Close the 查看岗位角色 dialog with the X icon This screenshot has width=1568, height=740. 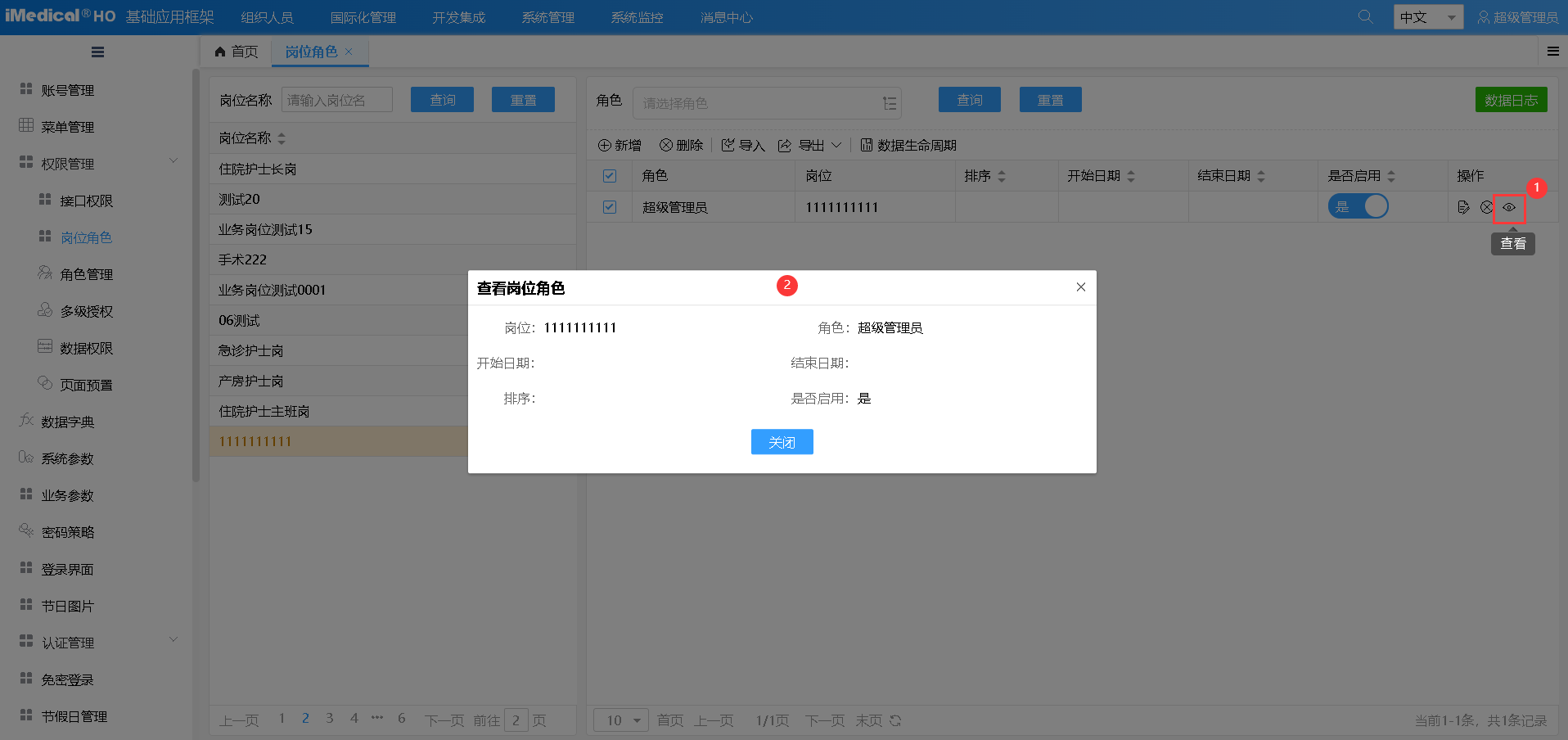[1080, 287]
